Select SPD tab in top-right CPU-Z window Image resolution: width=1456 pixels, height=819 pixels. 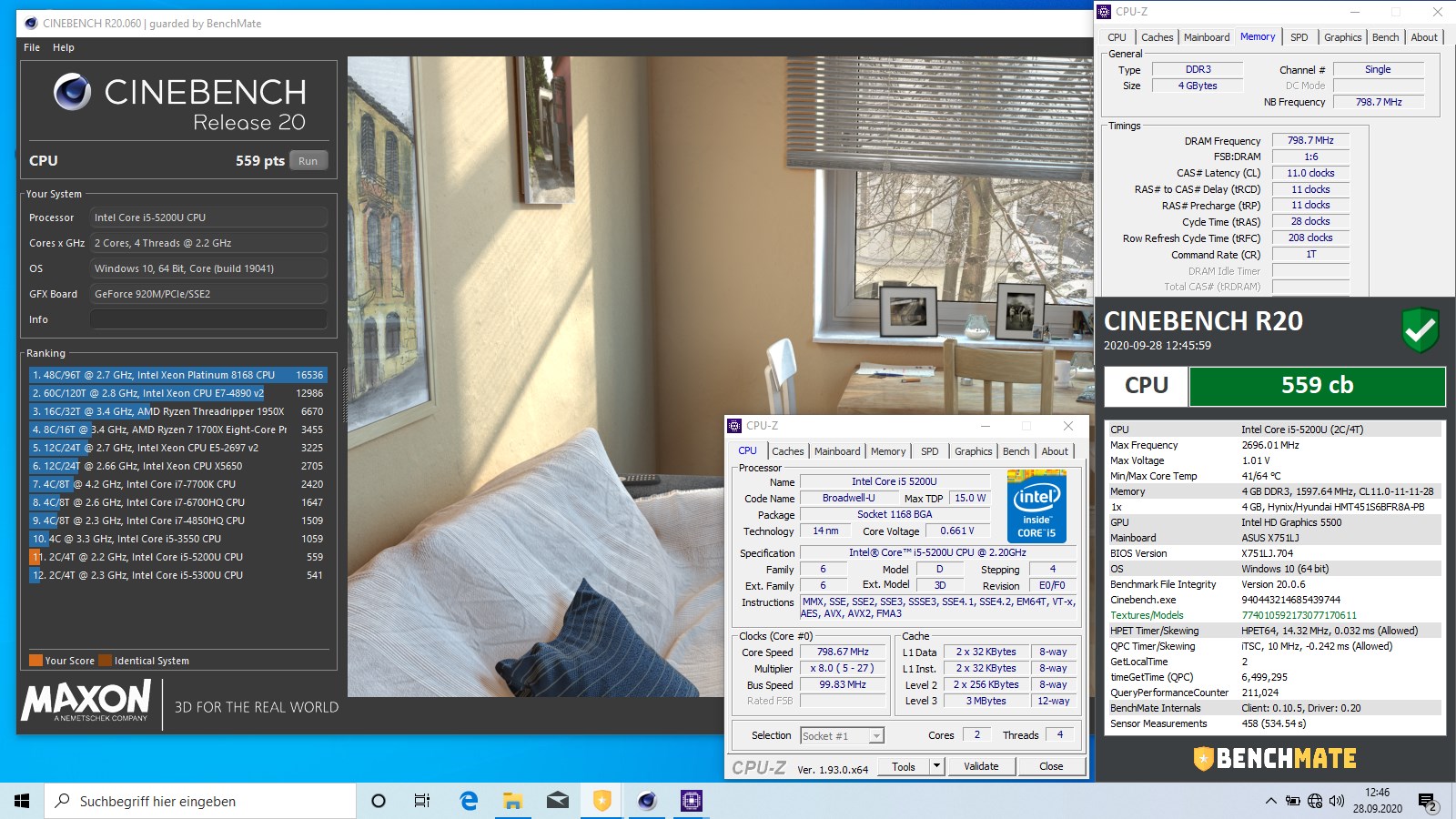(1299, 37)
